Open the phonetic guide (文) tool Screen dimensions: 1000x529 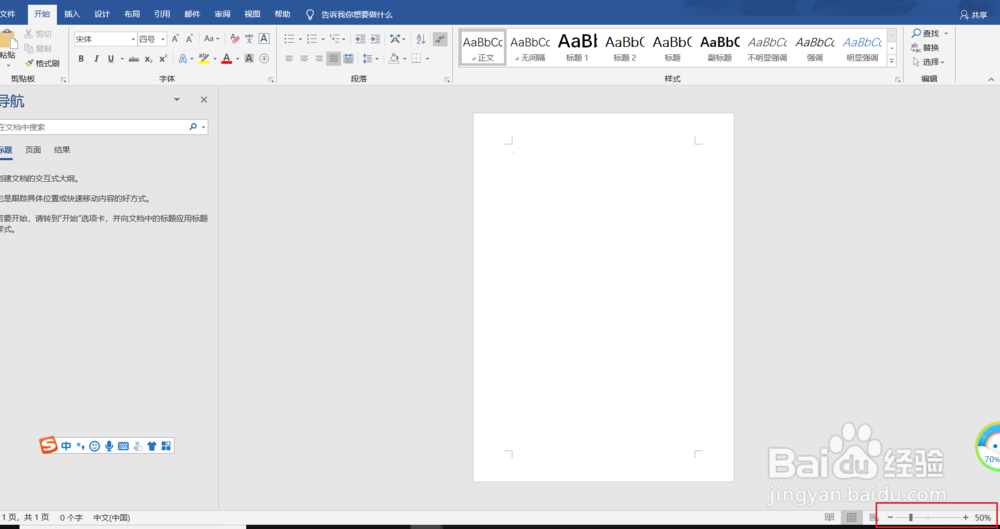249,39
